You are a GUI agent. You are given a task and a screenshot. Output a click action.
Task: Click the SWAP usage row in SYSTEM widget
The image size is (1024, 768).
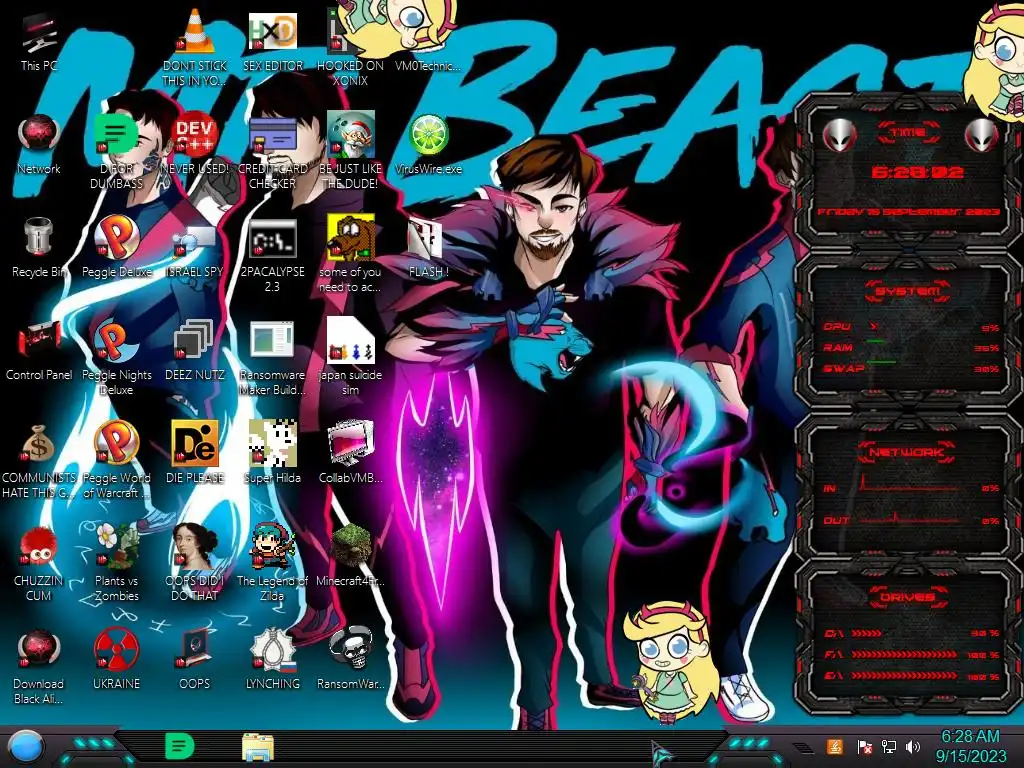pyautogui.click(x=911, y=368)
